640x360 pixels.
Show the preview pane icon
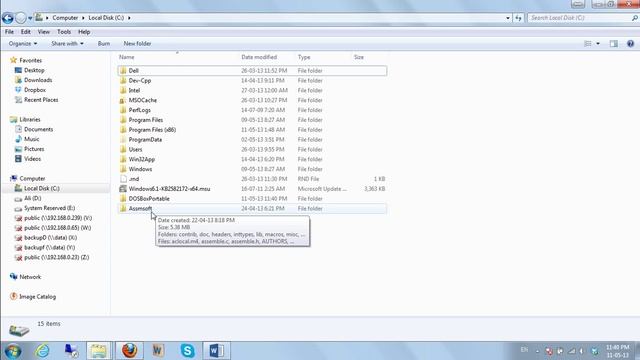pyautogui.click(x=613, y=44)
